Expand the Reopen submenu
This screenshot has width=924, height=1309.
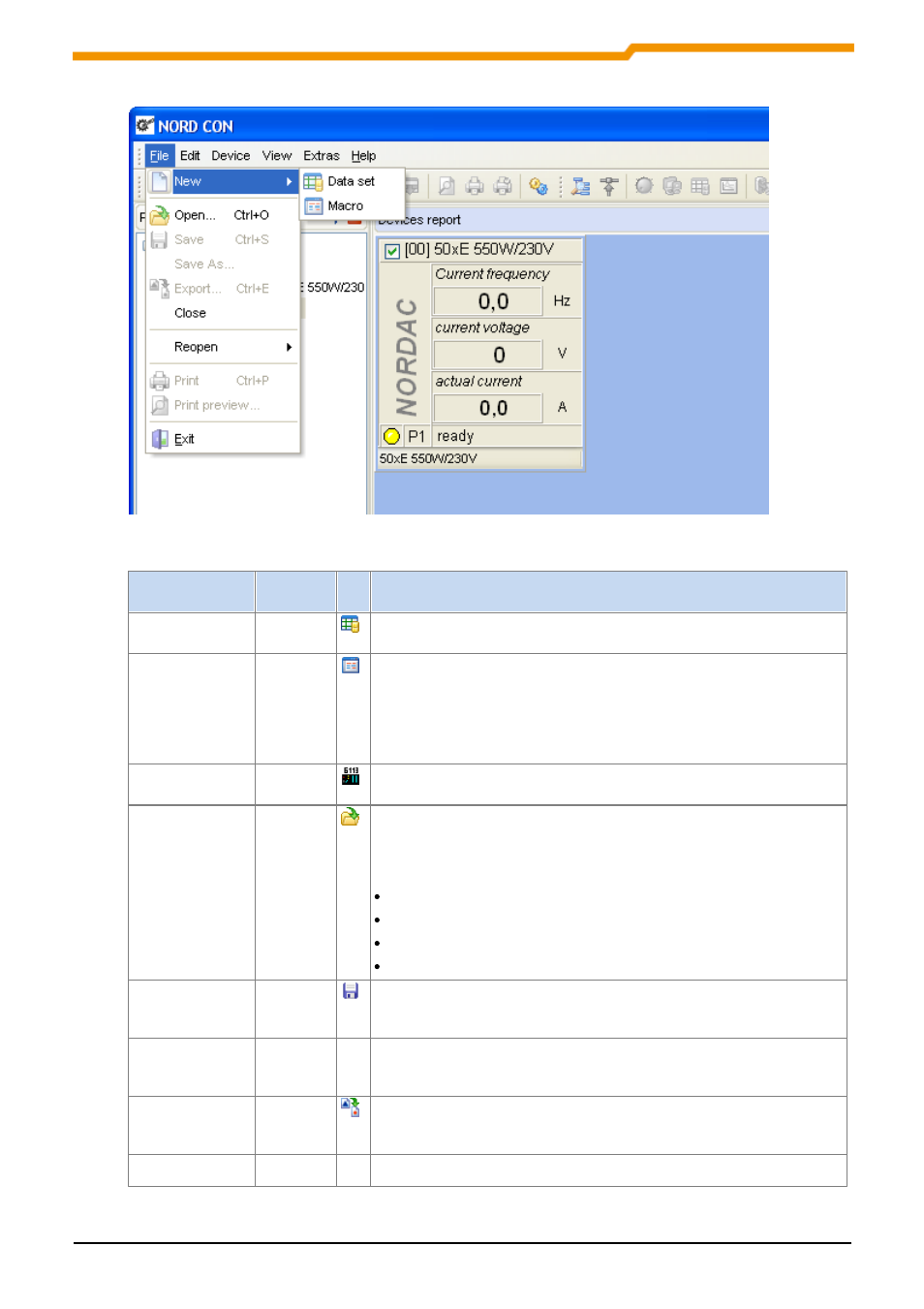tap(223, 347)
